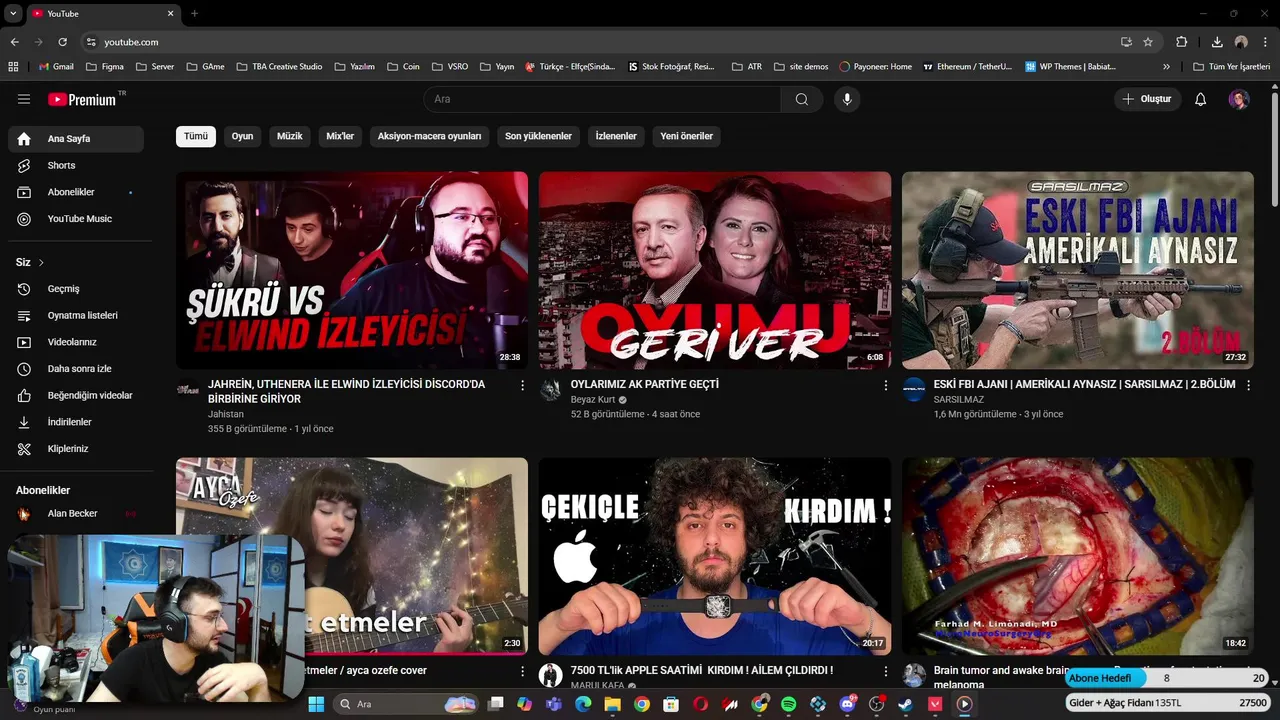
Task: Open the Alan Becker subscription
Action: [x=76, y=513]
